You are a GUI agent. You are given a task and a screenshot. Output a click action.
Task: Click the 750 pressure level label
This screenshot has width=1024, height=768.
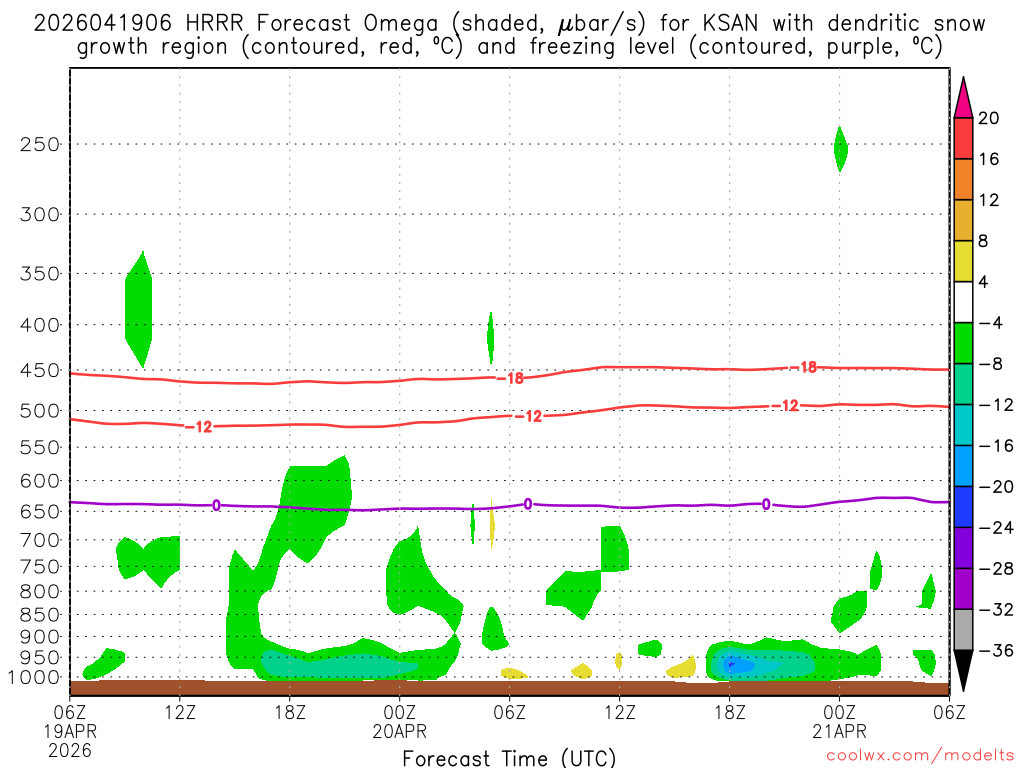pyautogui.click(x=40, y=567)
